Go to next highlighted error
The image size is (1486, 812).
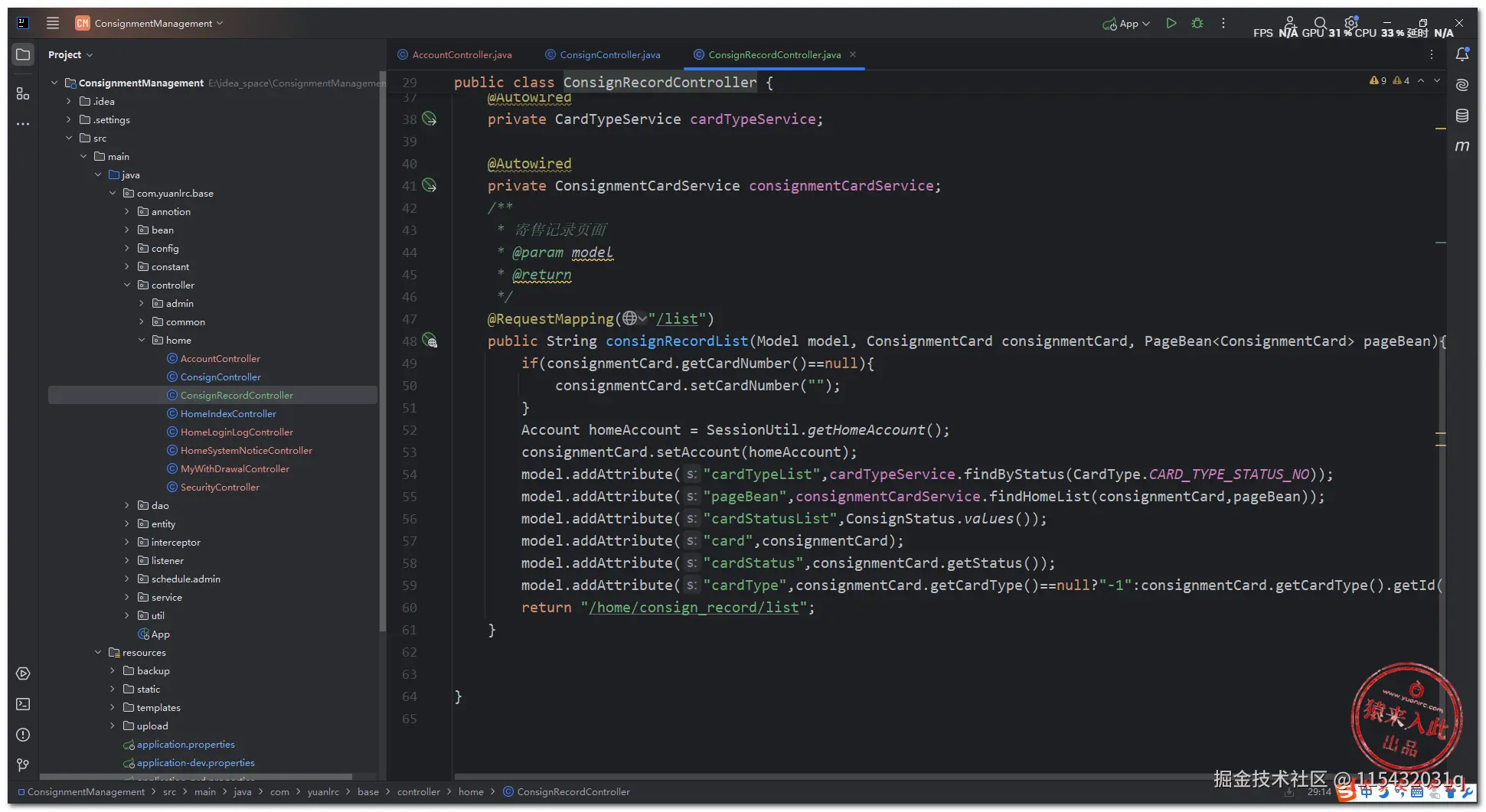click(x=1437, y=80)
